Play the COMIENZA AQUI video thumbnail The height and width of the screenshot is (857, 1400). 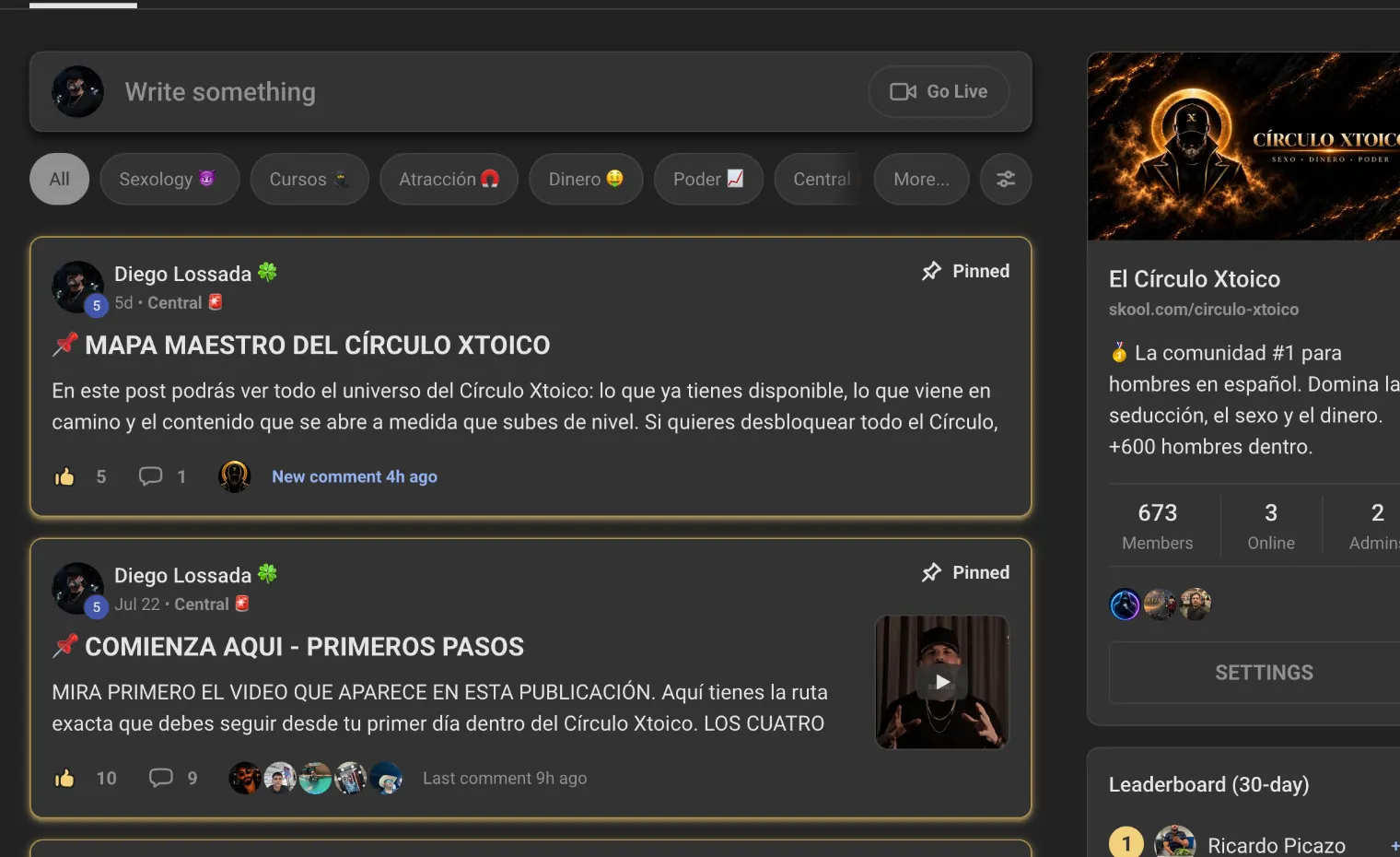[x=942, y=682]
